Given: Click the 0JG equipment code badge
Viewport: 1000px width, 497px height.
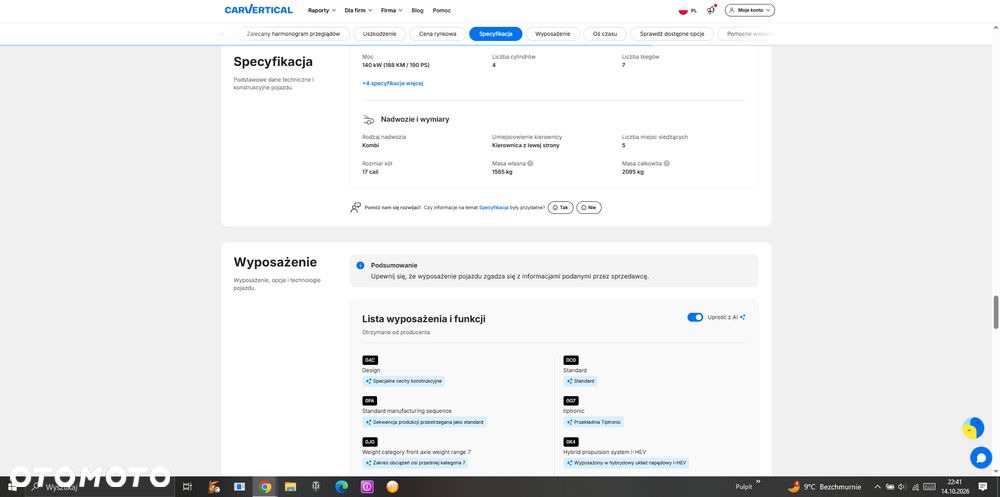Looking at the screenshot, I should (x=369, y=441).
